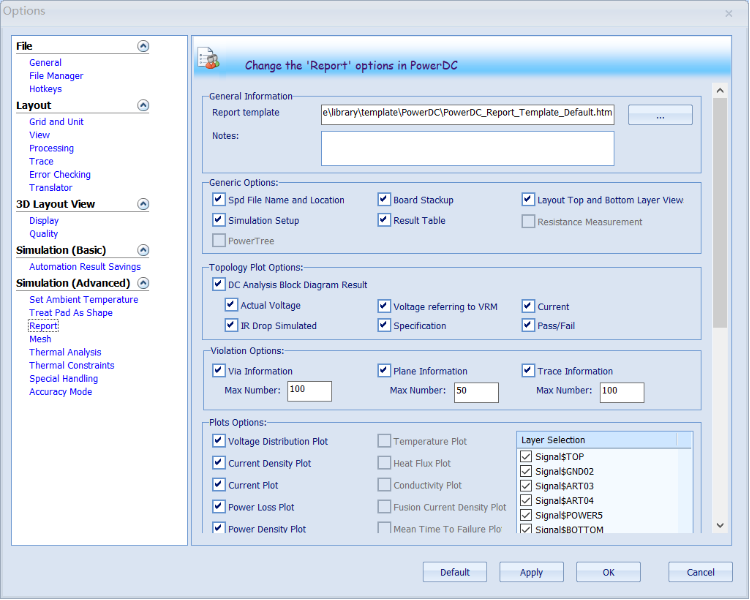Viewport: 750px width, 600px height.
Task: Open Translator settings
Action: pyautogui.click(x=51, y=188)
